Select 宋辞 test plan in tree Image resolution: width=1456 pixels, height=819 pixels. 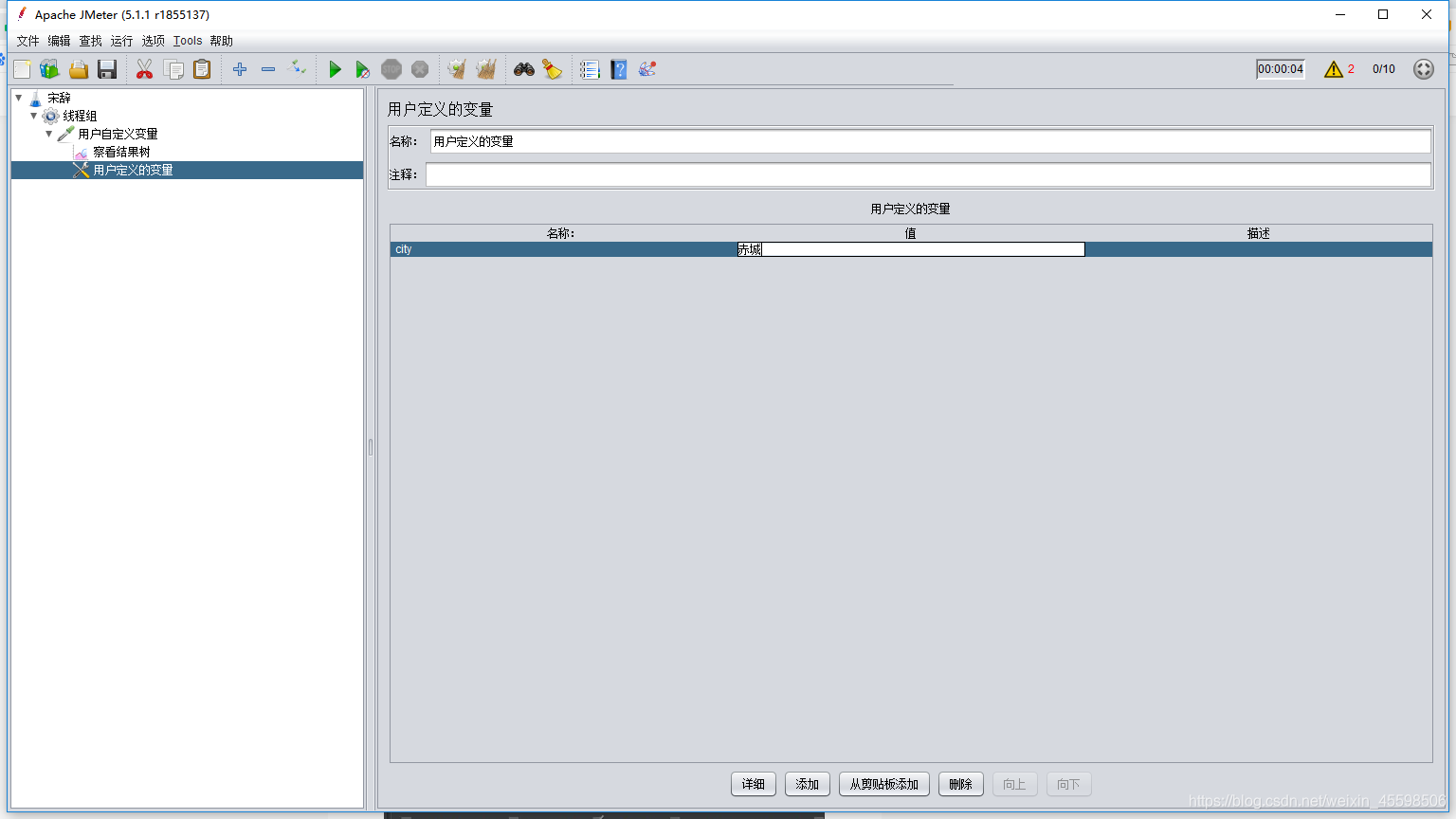[x=59, y=98]
